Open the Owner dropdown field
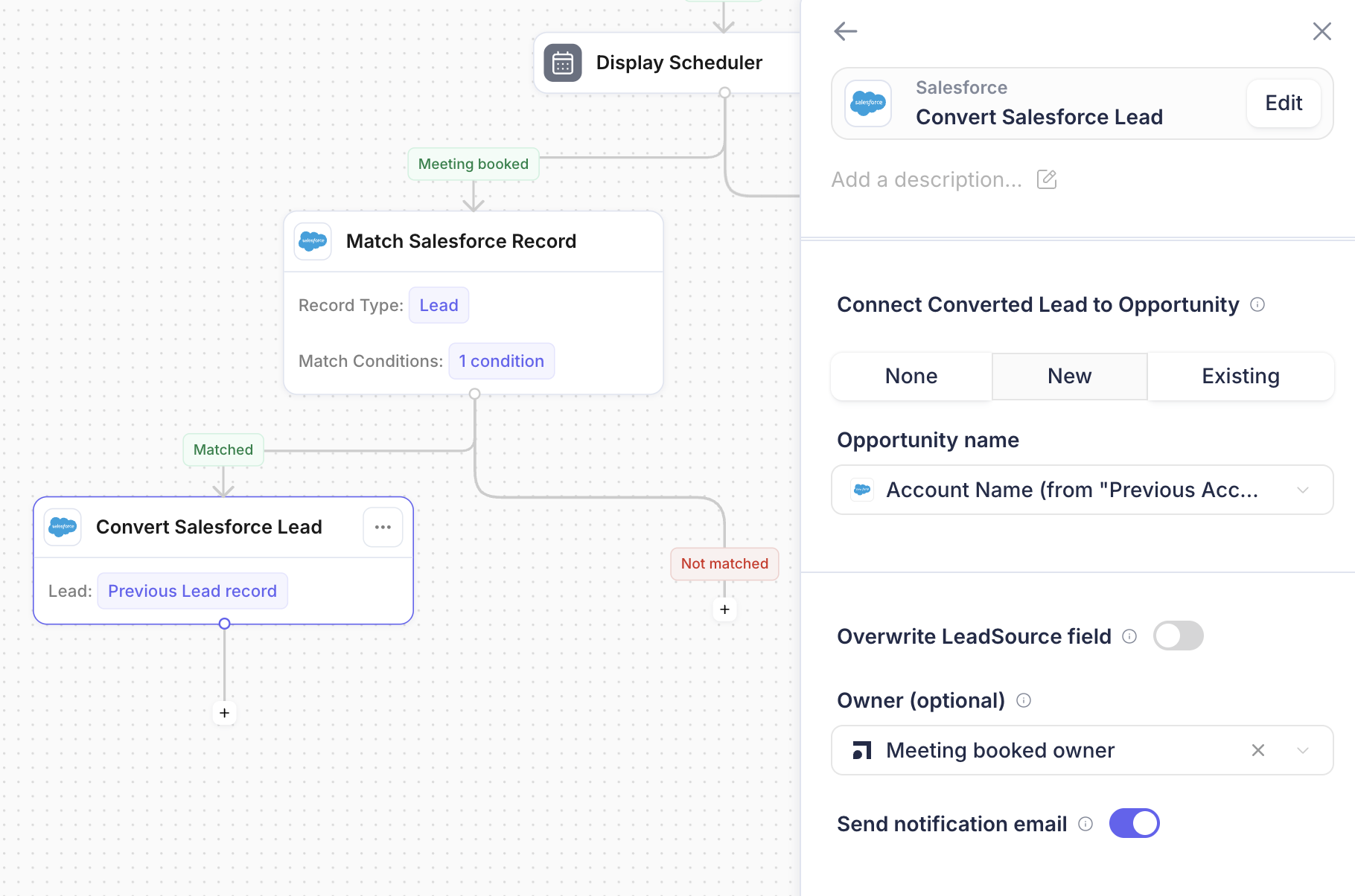Viewport: 1355px width, 896px height. [x=1082, y=750]
